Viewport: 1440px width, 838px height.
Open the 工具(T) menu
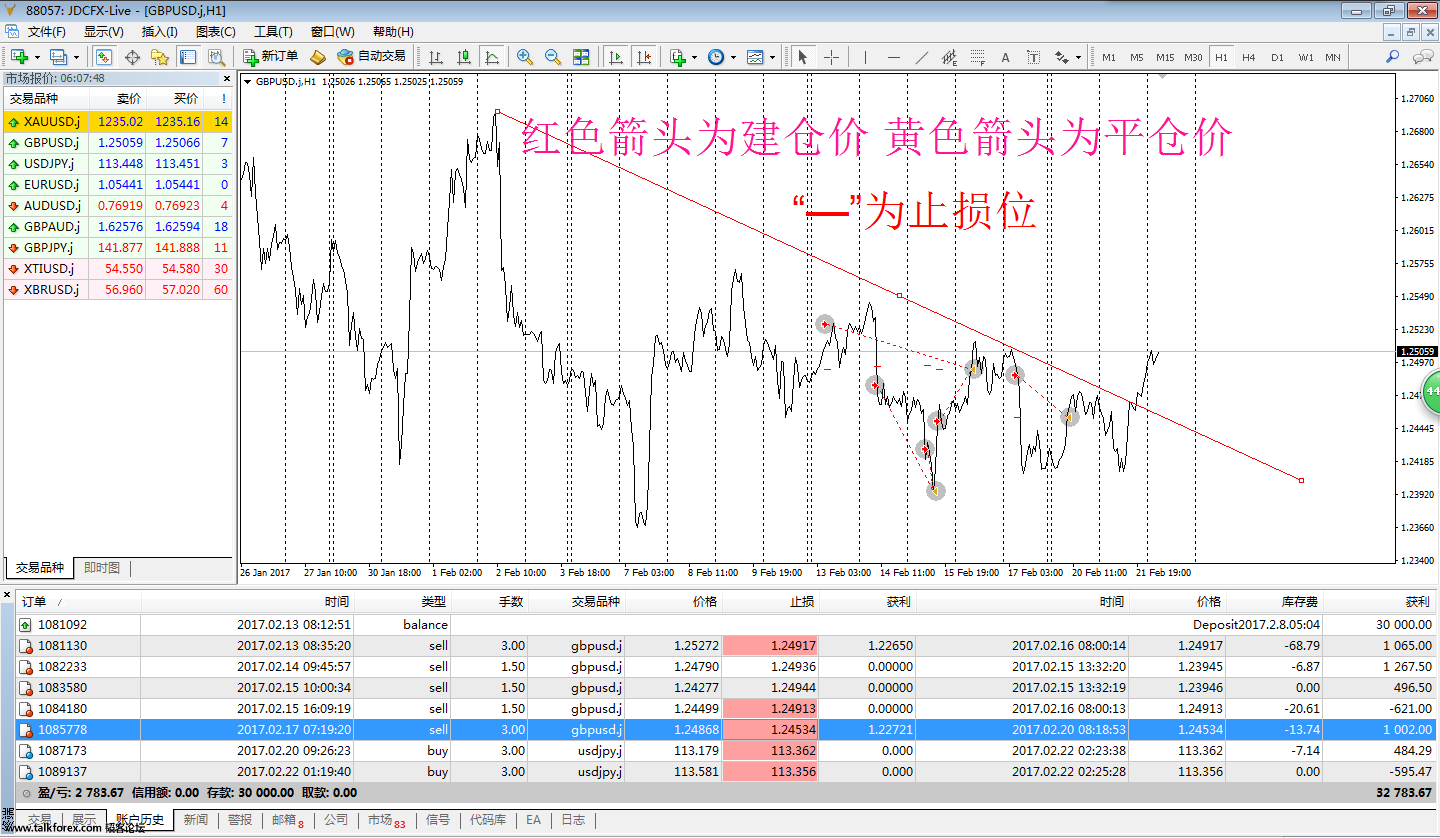273,32
